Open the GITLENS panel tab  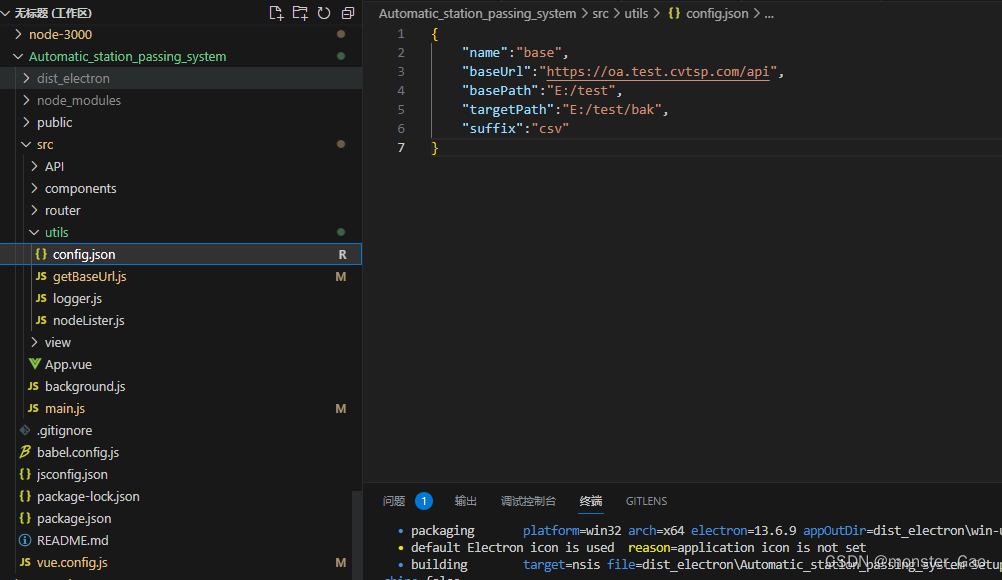(646, 501)
